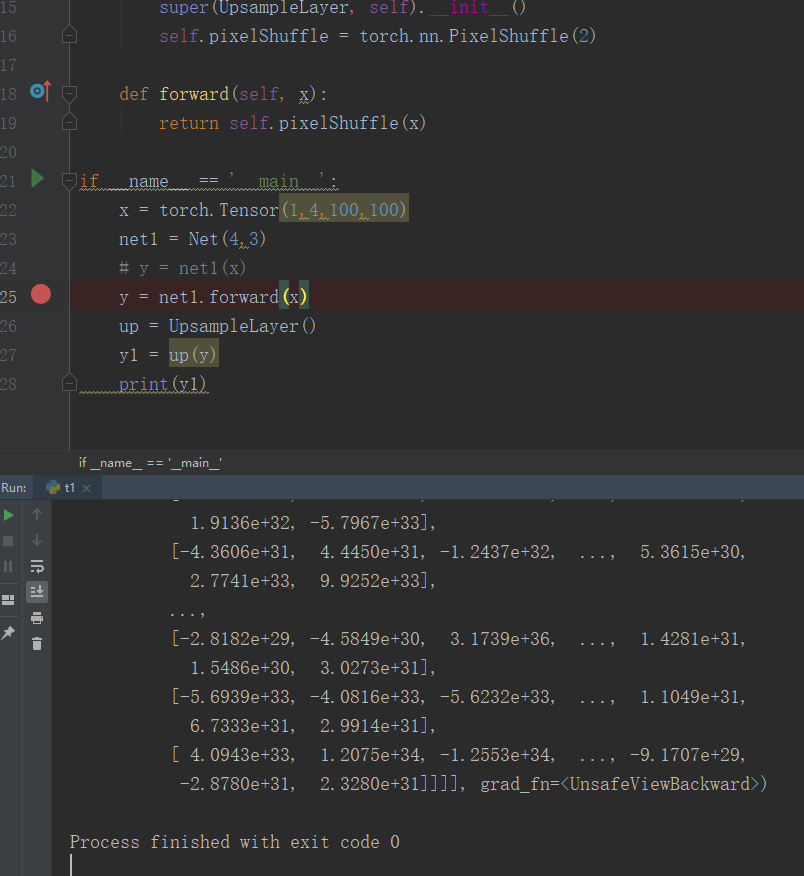Screen dimensions: 804x876
Task: Click on print(y1) in line 28
Action: (163, 384)
